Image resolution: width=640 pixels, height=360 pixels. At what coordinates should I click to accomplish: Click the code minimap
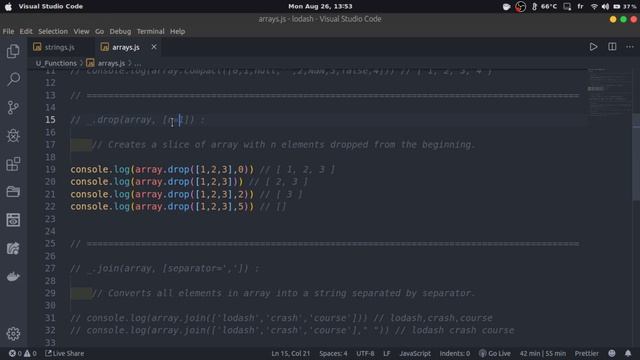tap(610, 94)
